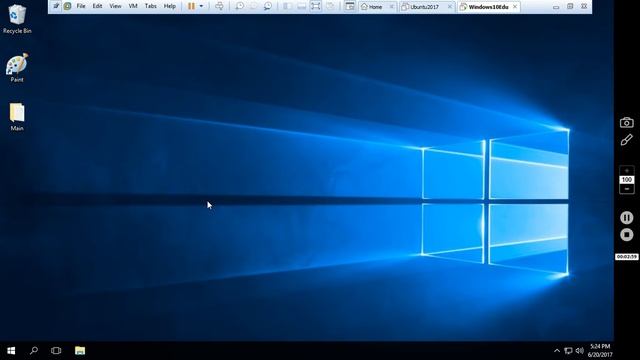
Task: Decrease zoom with the minus button
Action: 627,189
